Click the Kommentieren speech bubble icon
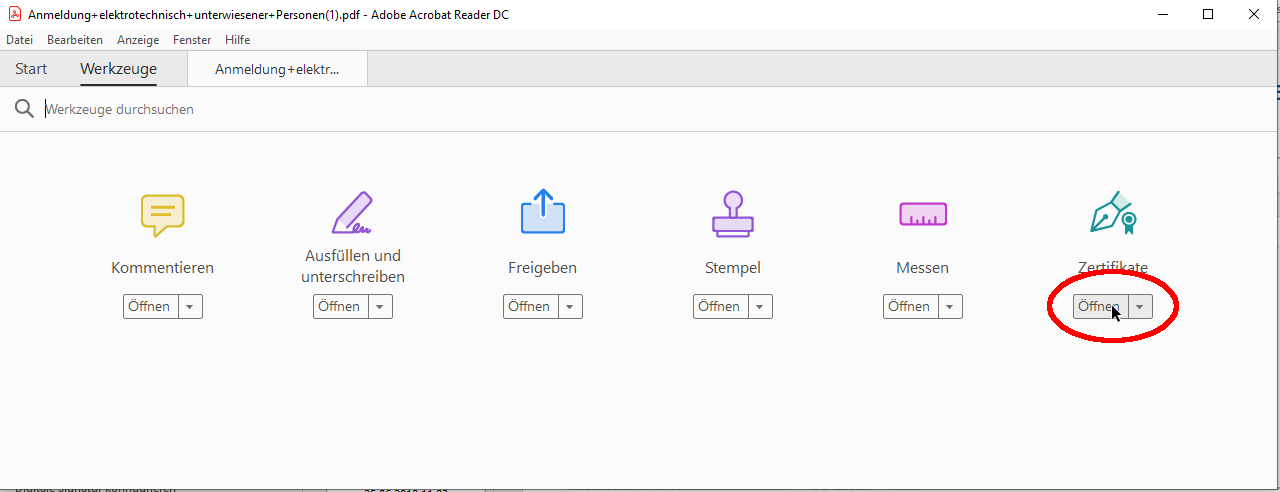1280x492 pixels. click(162, 214)
